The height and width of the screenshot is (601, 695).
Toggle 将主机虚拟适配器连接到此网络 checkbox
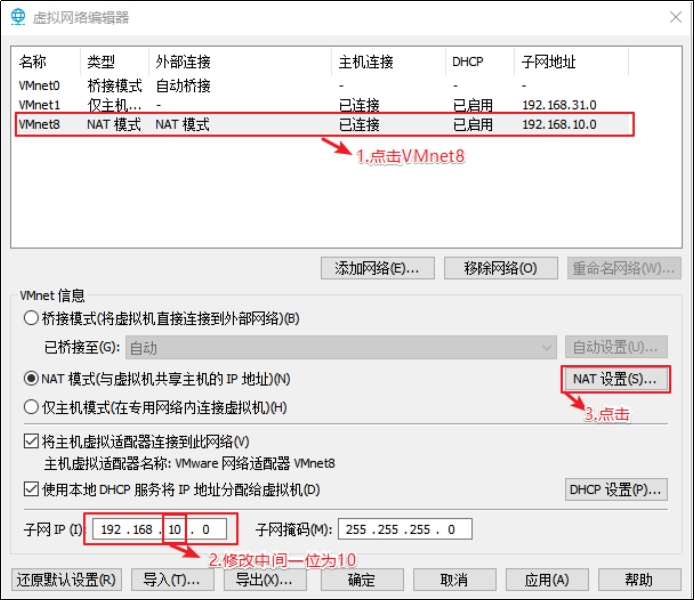click(x=31, y=441)
